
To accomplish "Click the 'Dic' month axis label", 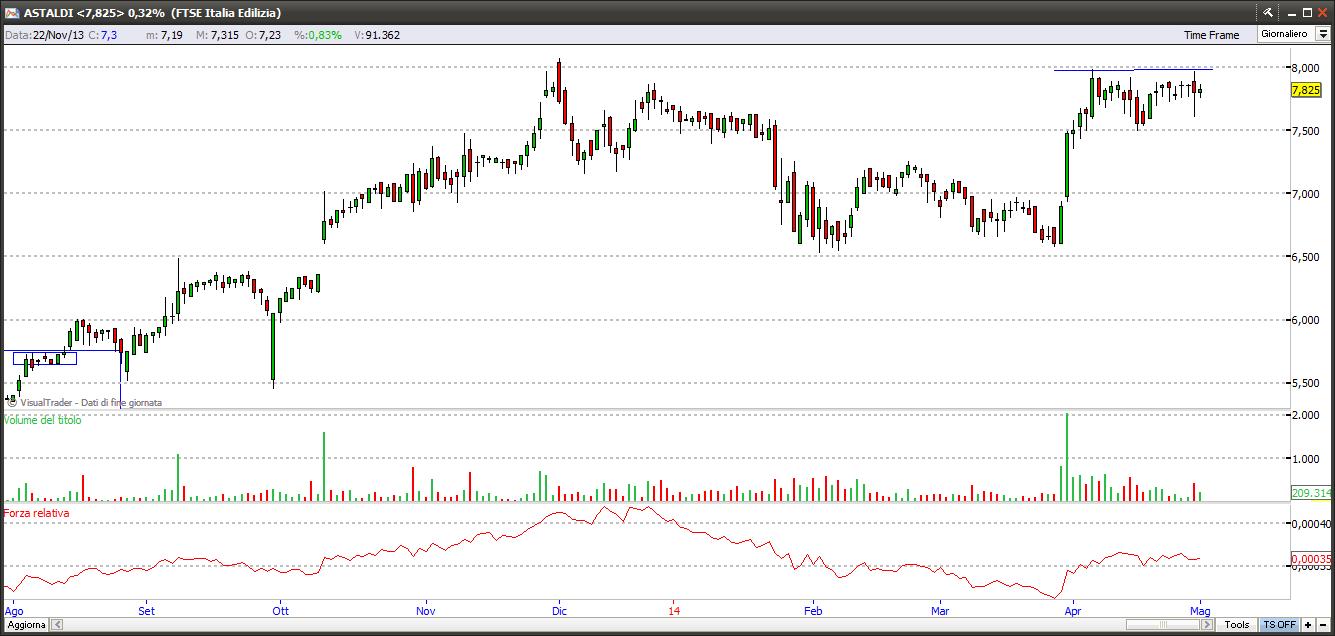I will tap(558, 610).
